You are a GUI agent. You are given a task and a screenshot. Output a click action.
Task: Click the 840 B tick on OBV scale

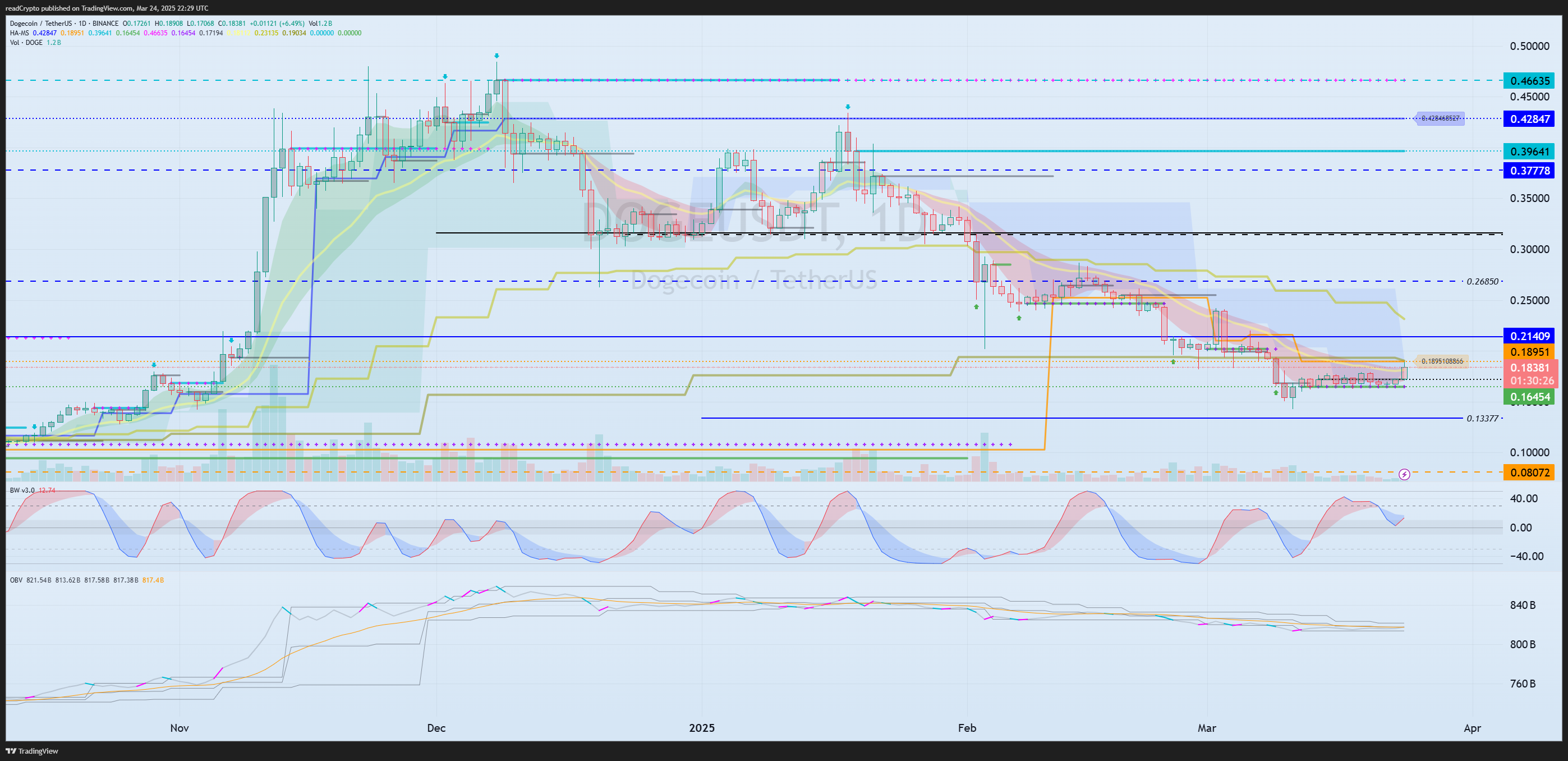click(x=1523, y=605)
